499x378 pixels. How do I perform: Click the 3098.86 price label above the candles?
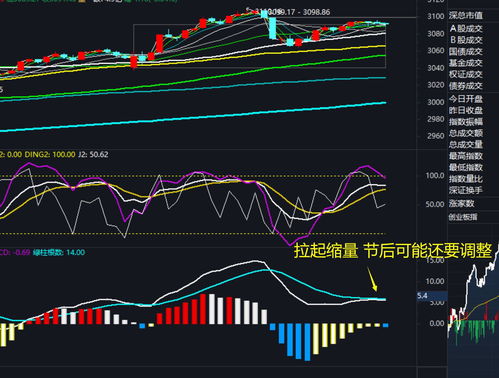(x=317, y=12)
